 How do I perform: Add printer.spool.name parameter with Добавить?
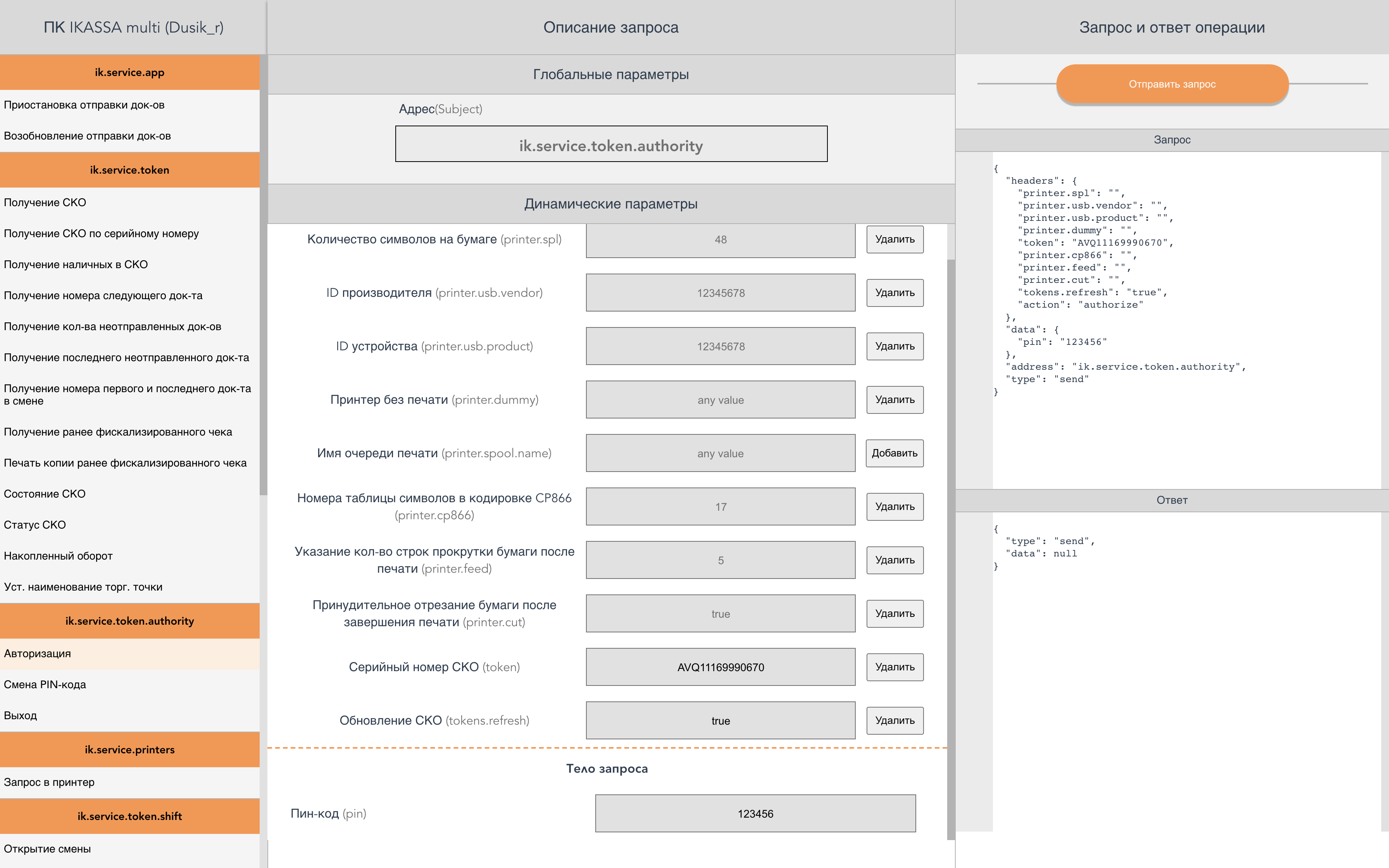pos(894,453)
